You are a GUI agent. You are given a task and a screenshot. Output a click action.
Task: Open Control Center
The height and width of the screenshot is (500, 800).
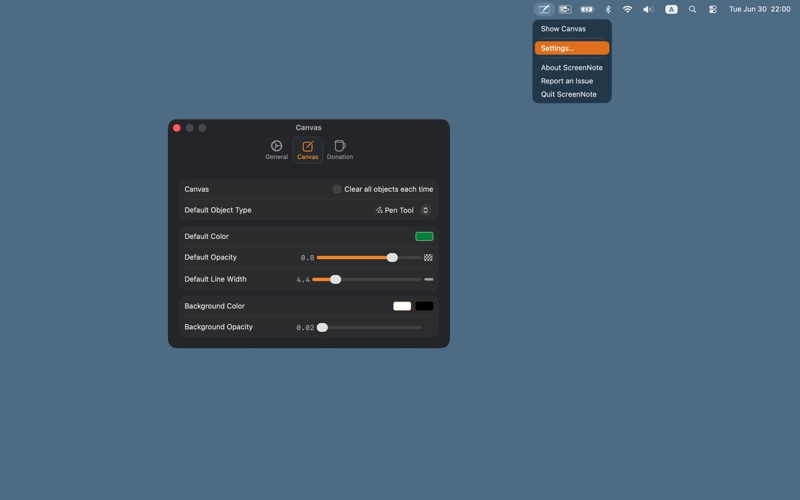click(x=713, y=9)
